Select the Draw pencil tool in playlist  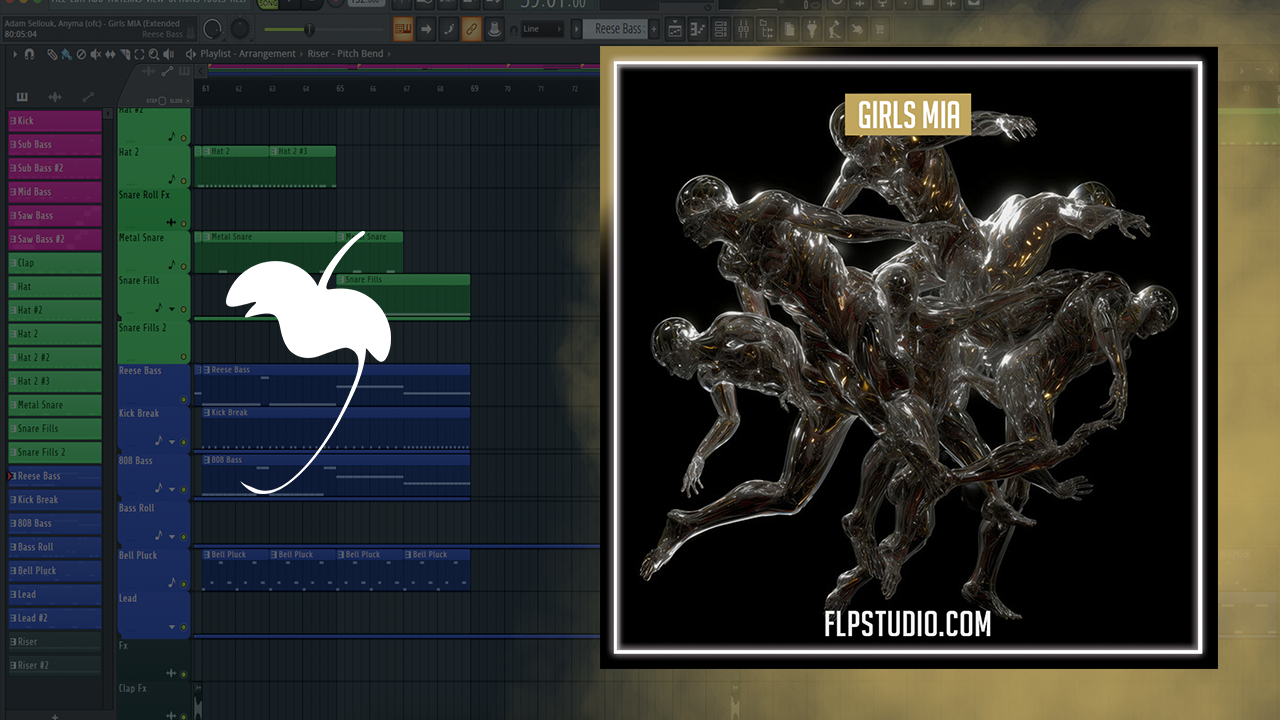click(x=54, y=54)
